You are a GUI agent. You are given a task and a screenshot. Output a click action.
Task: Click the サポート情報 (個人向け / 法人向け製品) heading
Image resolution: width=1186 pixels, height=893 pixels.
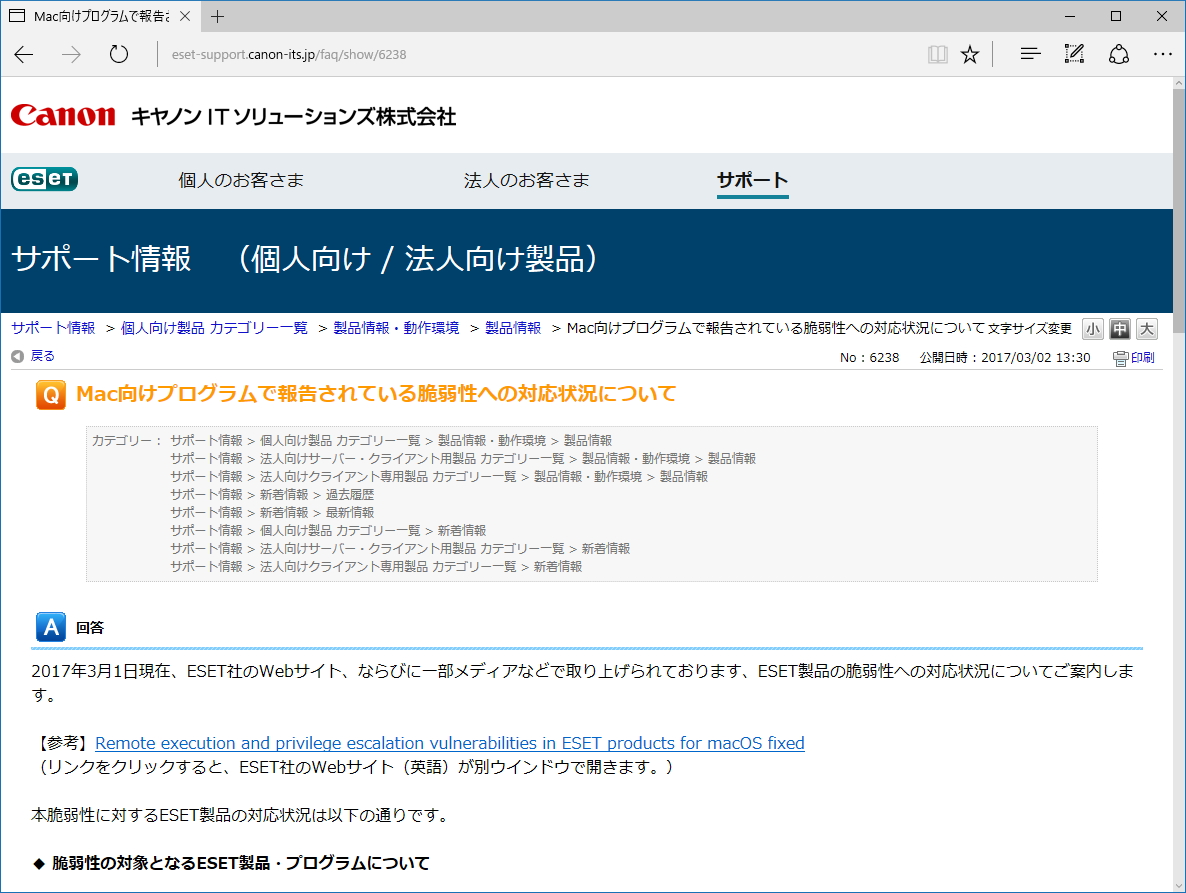click(x=305, y=259)
